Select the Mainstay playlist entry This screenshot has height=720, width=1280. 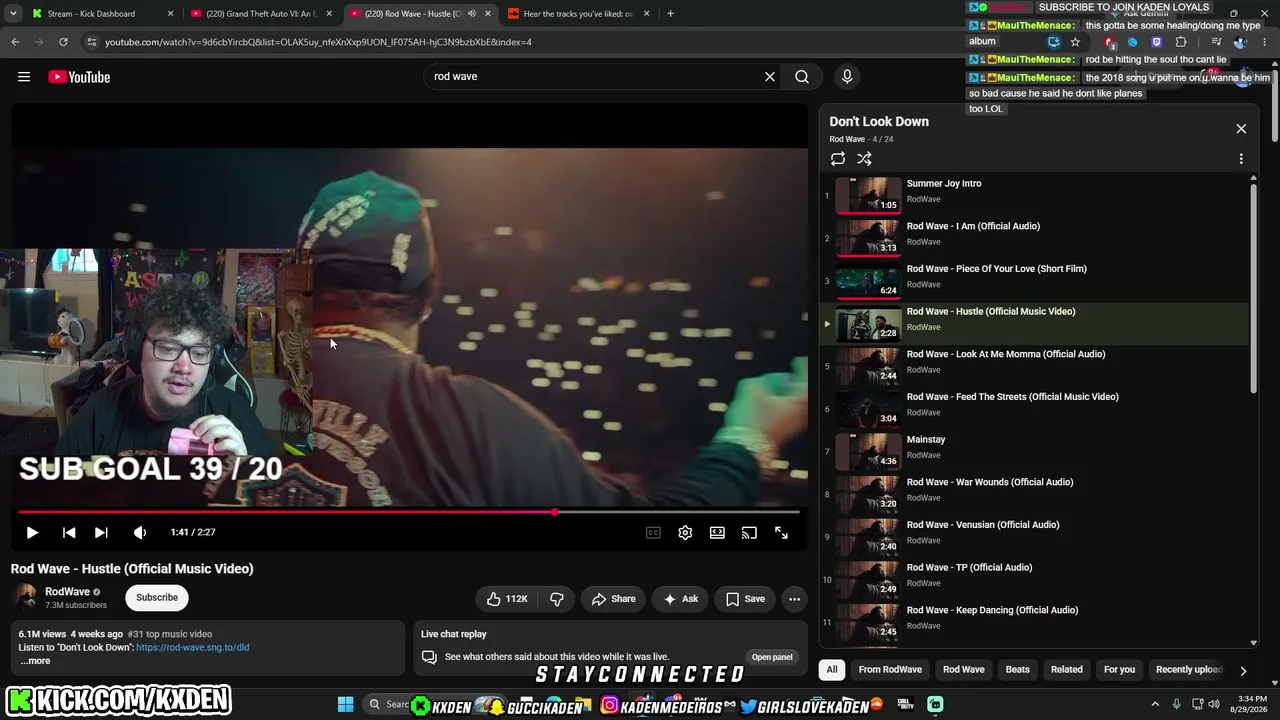click(1035, 452)
